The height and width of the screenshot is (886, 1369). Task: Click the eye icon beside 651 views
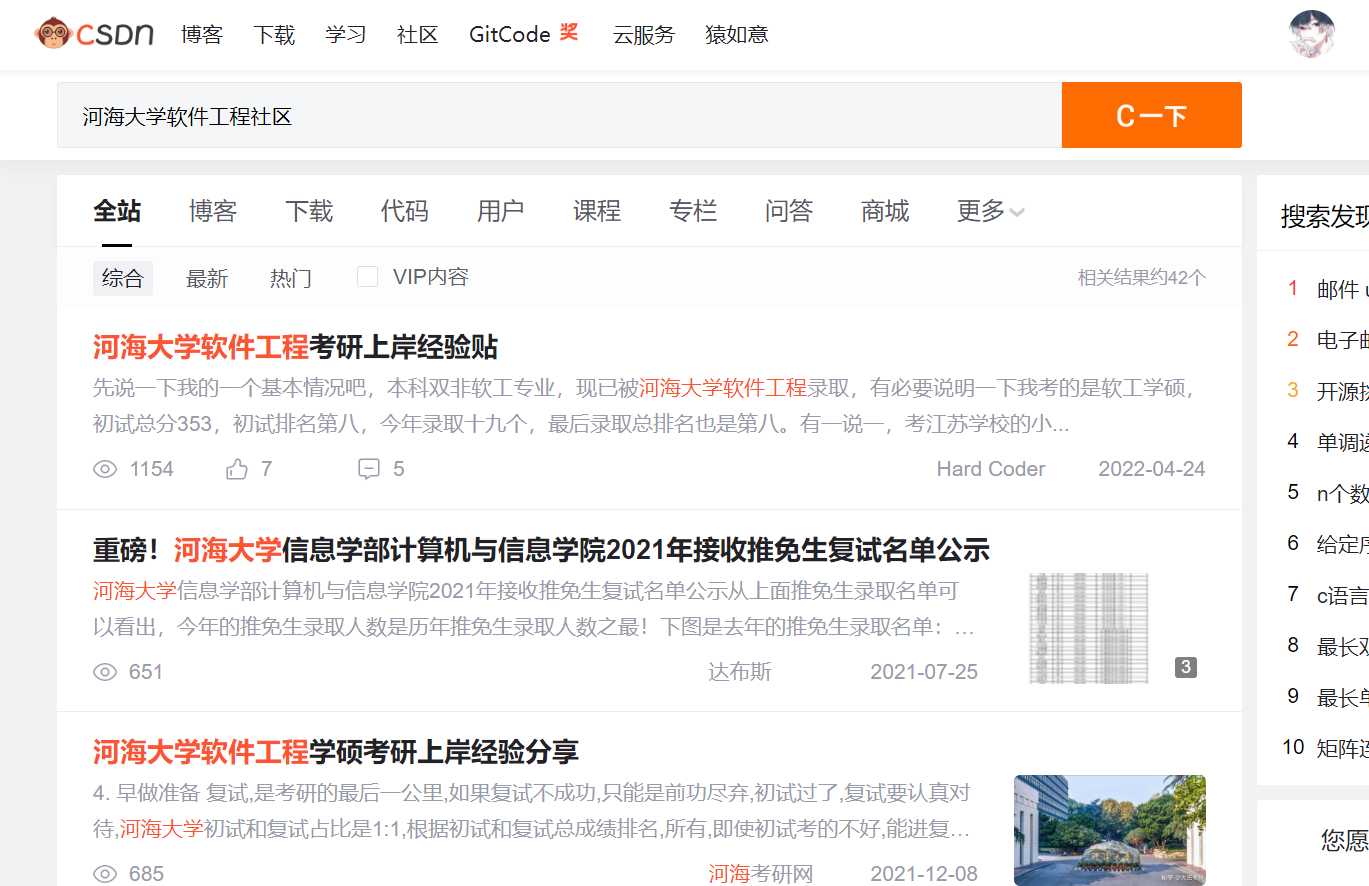[x=105, y=672]
